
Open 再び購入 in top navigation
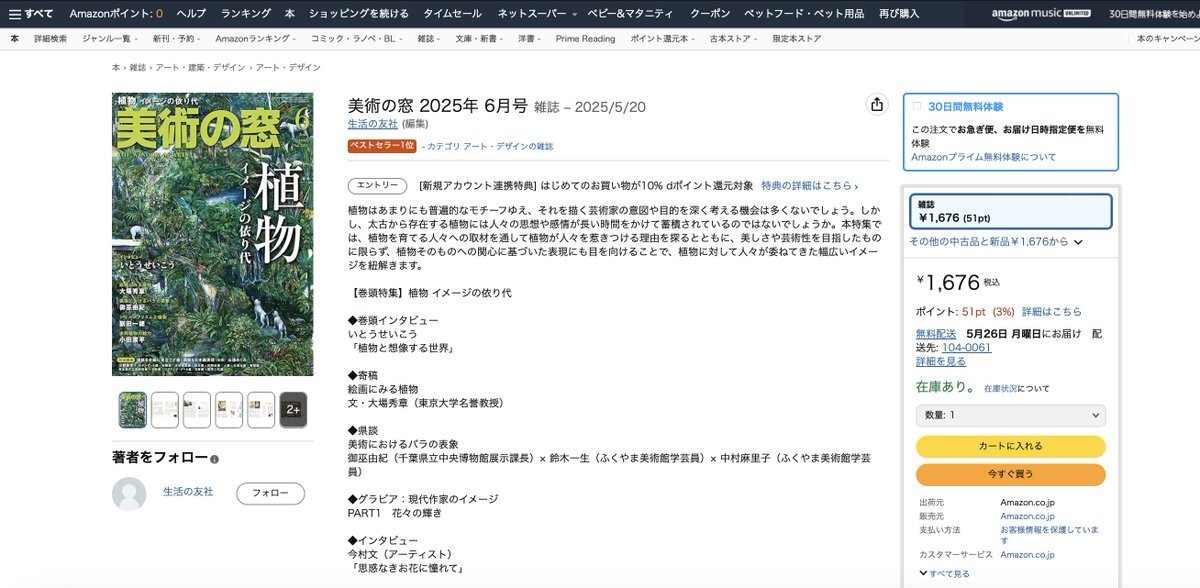coord(899,14)
